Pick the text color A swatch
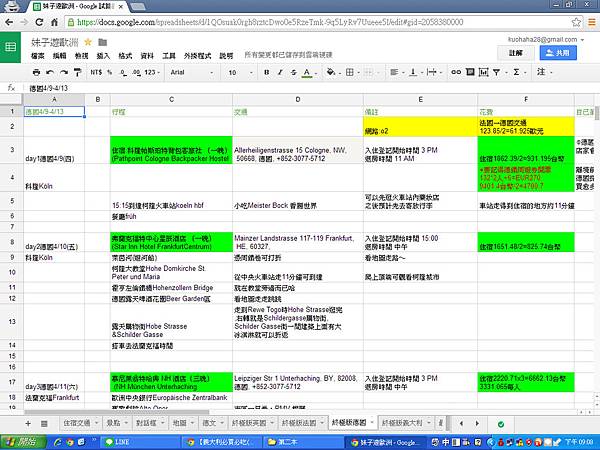Image resolution: width=600 pixels, height=450 pixels. (307, 72)
